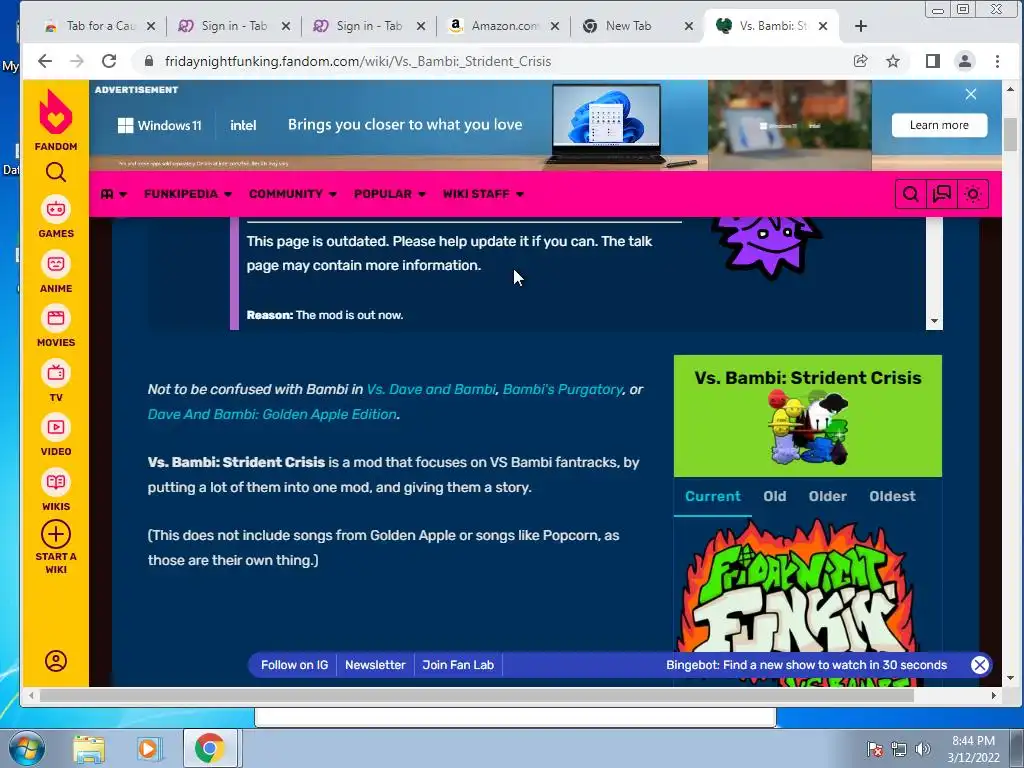Click the Strident Crisis characters image
This screenshot has width=1024, height=768.
coord(808,427)
